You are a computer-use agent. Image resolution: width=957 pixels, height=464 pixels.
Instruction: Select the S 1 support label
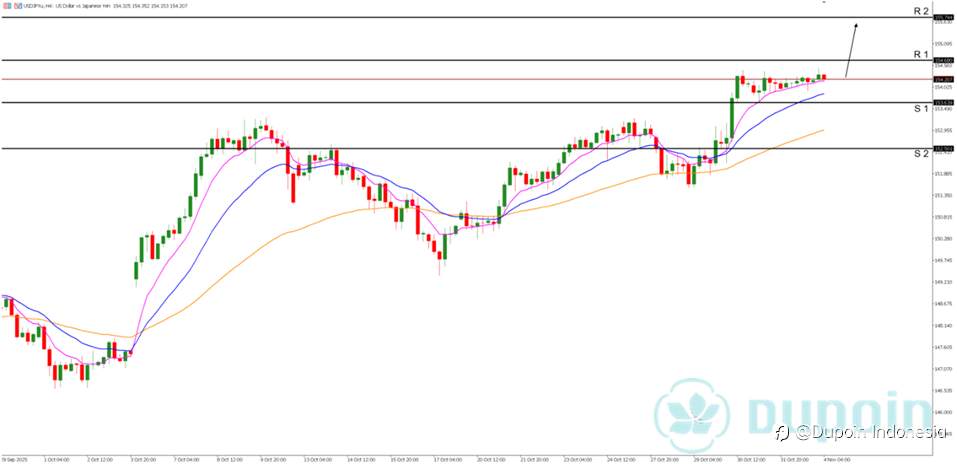(921, 109)
